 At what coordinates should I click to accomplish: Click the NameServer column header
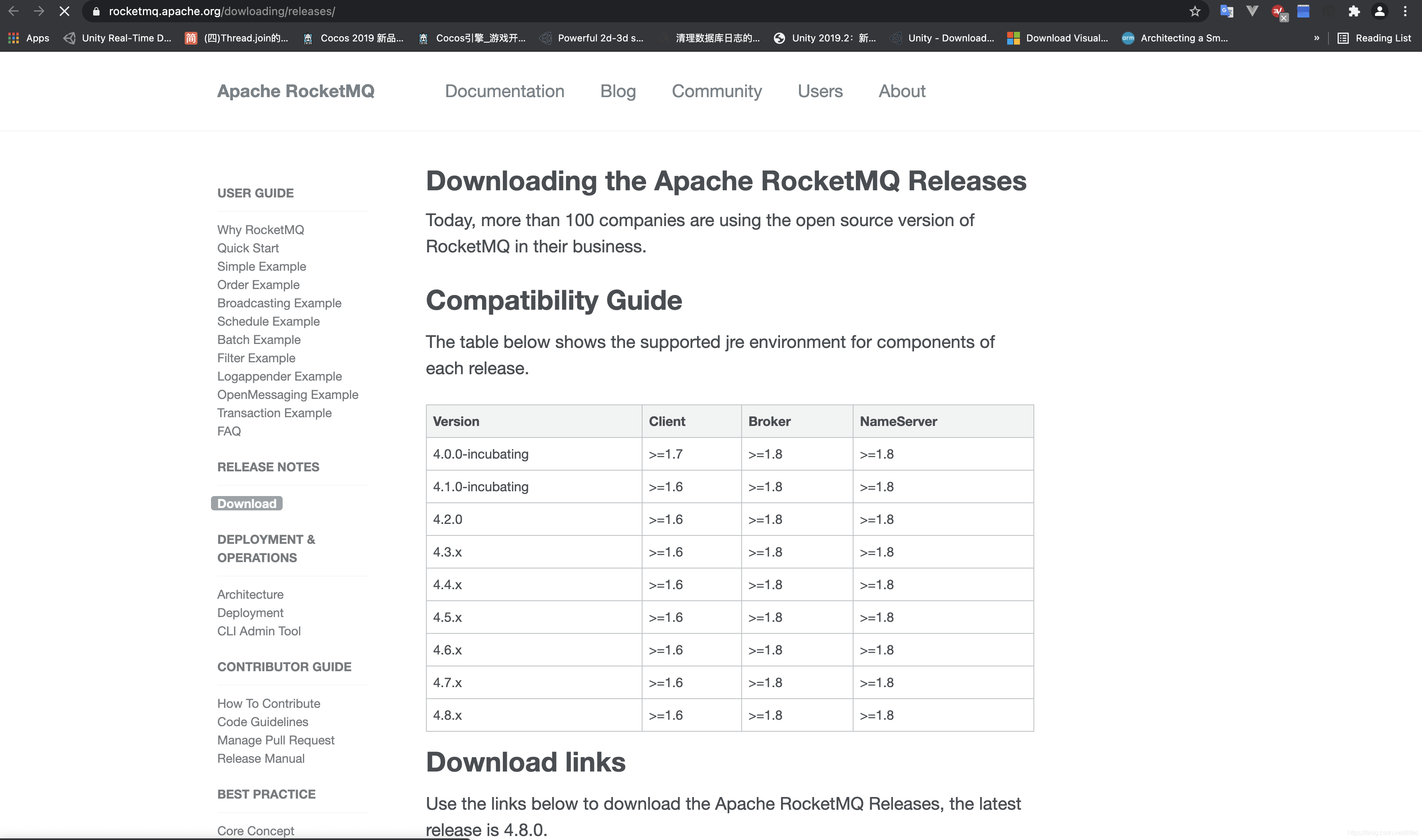click(943, 421)
